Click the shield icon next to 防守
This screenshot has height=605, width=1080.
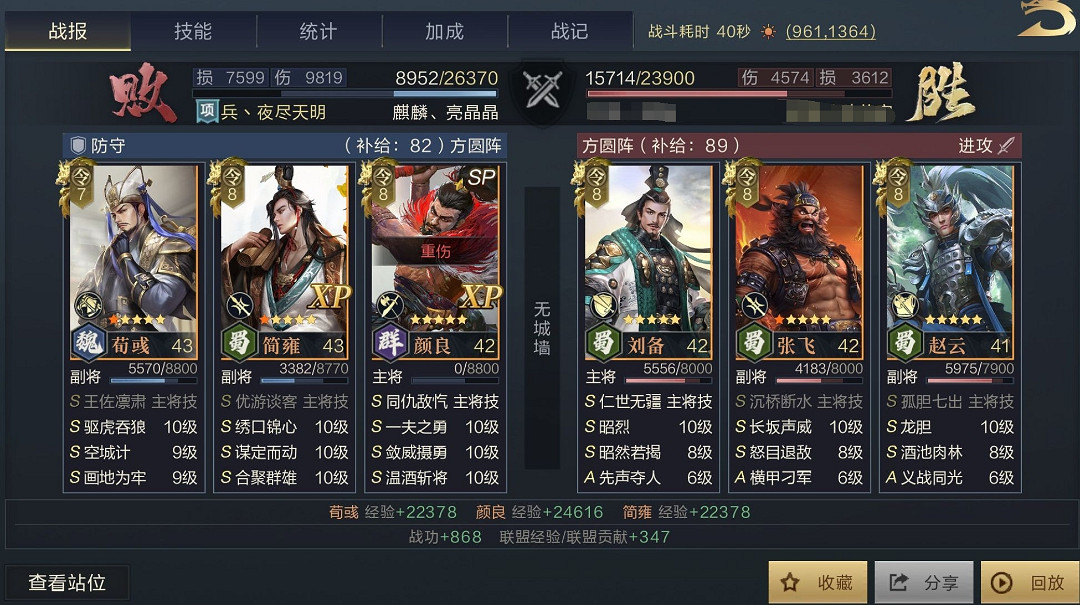click(78, 145)
